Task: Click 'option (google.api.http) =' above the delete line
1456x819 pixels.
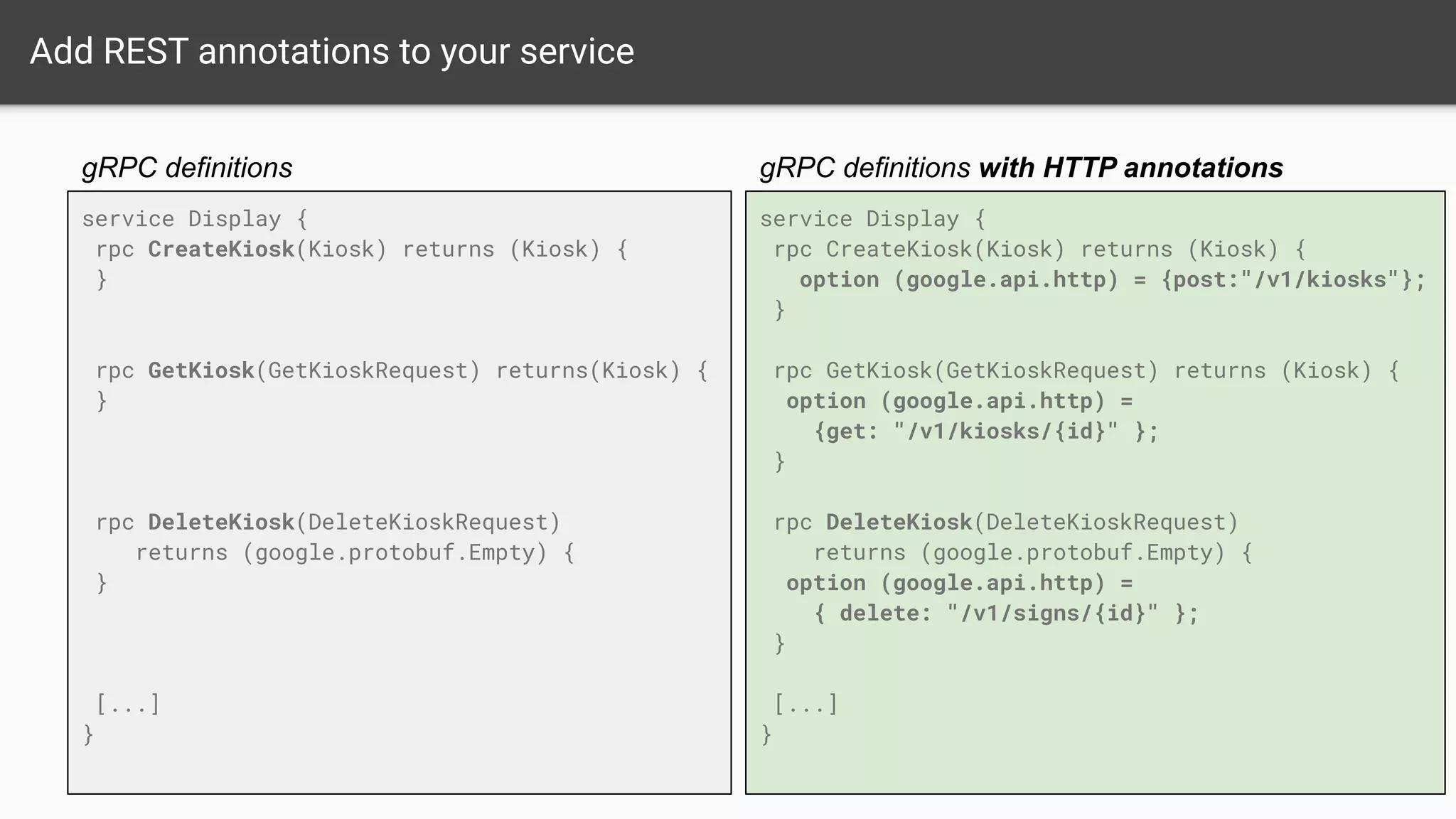Action: click(960, 584)
